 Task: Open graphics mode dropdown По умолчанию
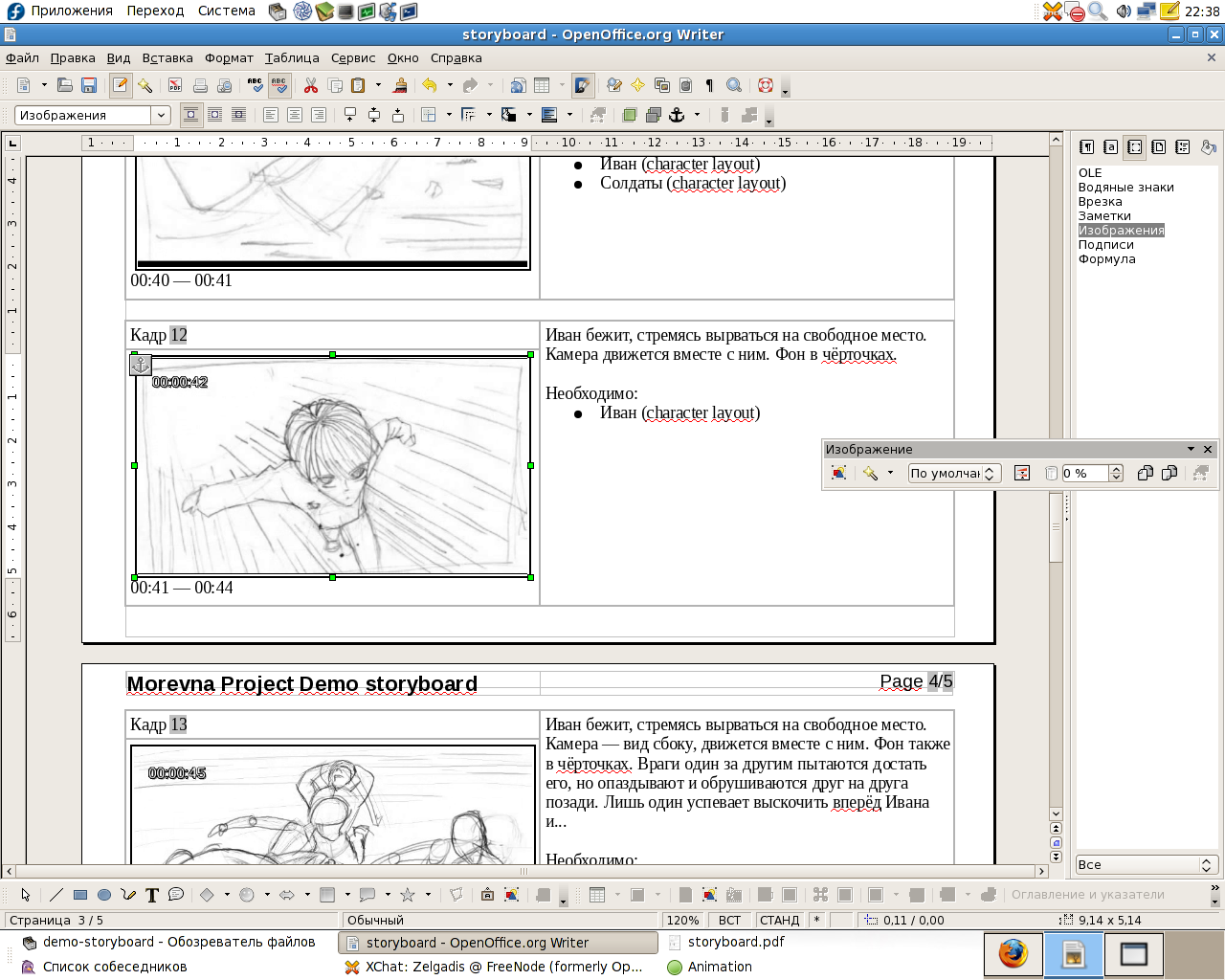954,473
